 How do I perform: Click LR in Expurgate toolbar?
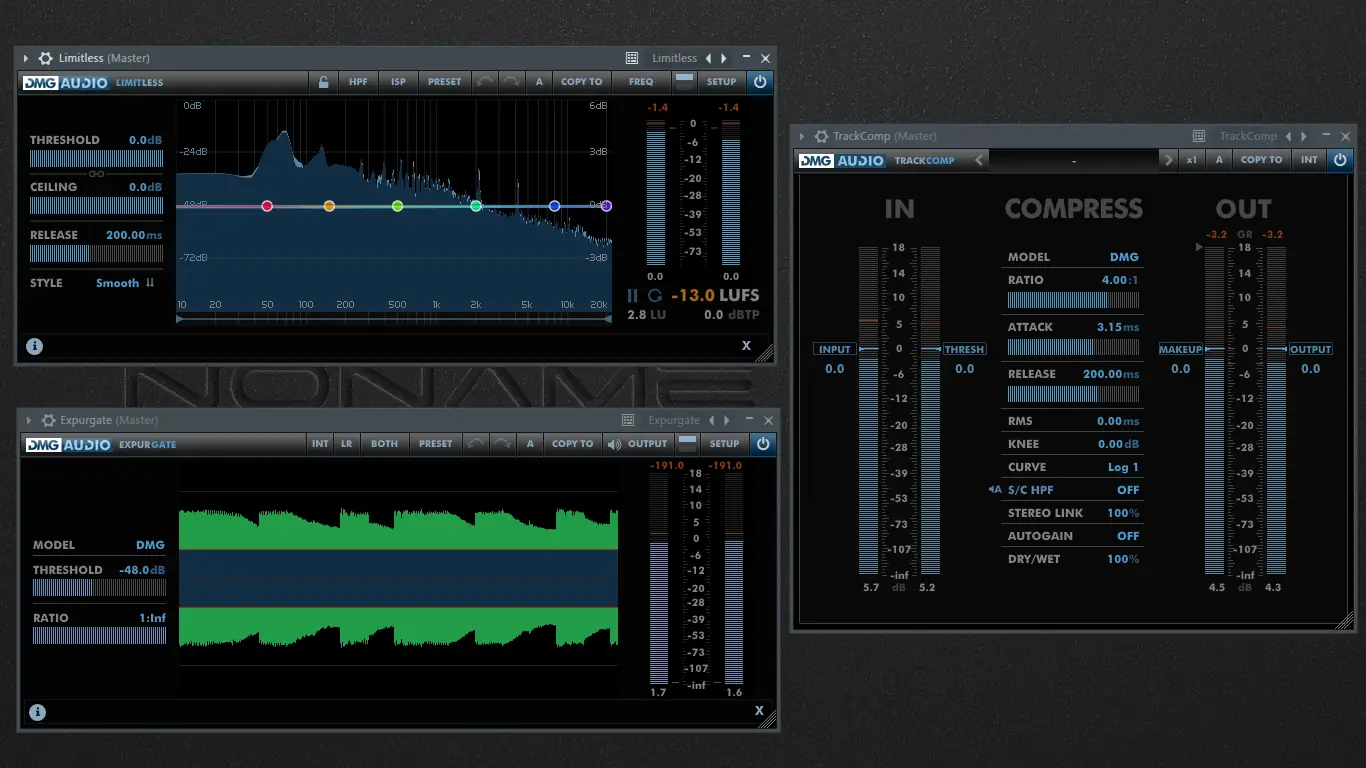346,443
